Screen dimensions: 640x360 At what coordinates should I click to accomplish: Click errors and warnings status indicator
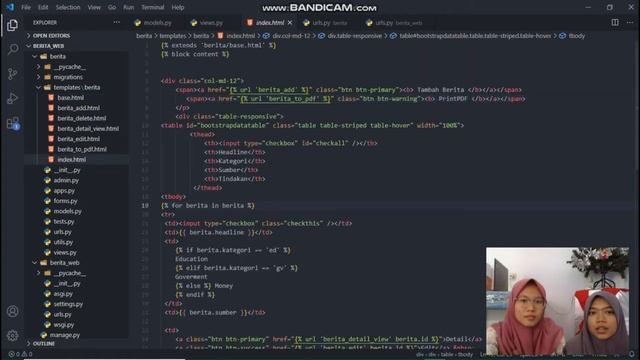pos(20,354)
